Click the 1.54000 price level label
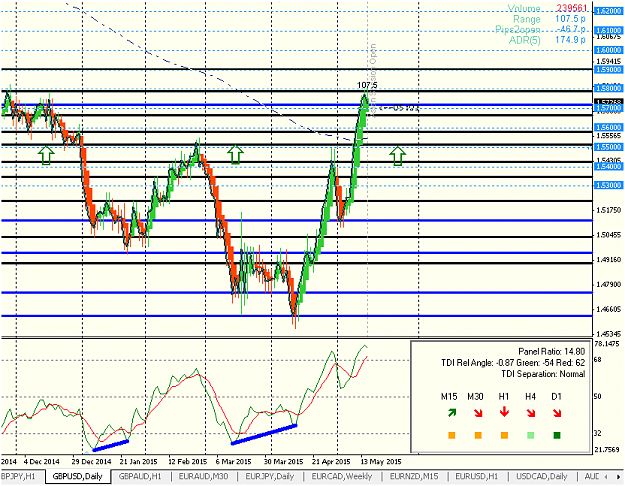This screenshot has height=486, width=625. pyautogui.click(x=608, y=166)
